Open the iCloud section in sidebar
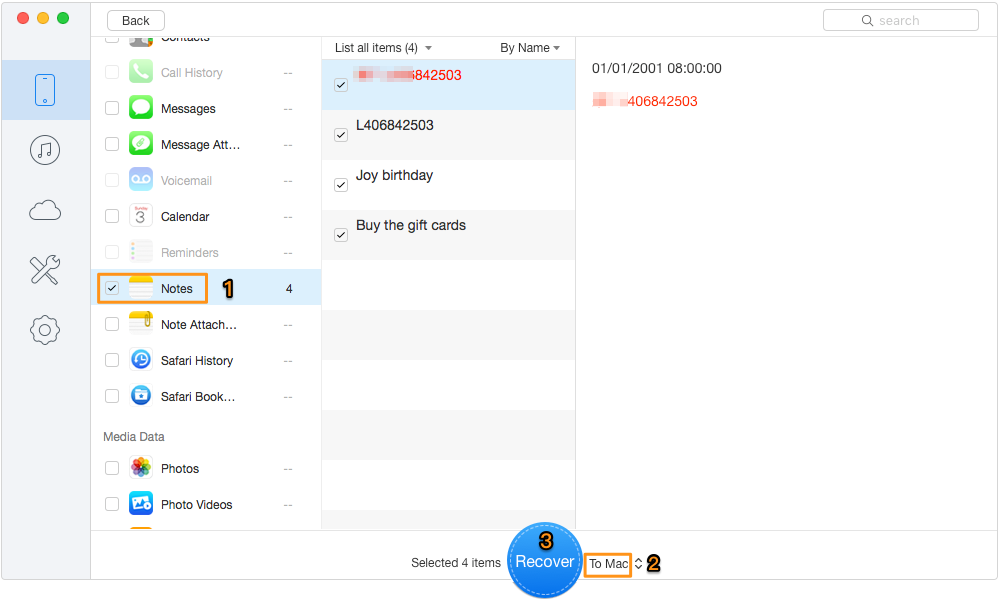The width and height of the screenshot is (1000, 608). tap(45, 210)
